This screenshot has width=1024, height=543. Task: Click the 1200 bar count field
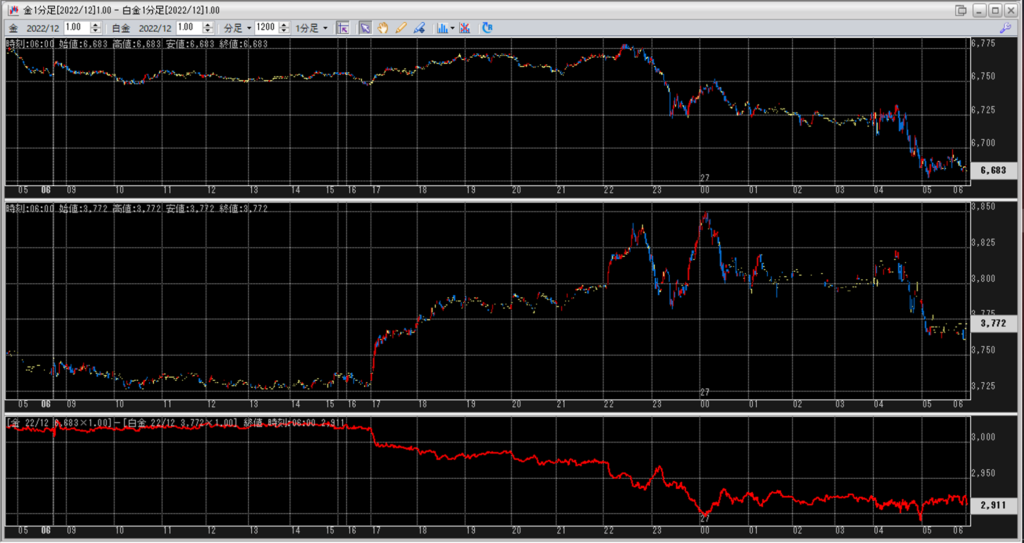coord(265,28)
